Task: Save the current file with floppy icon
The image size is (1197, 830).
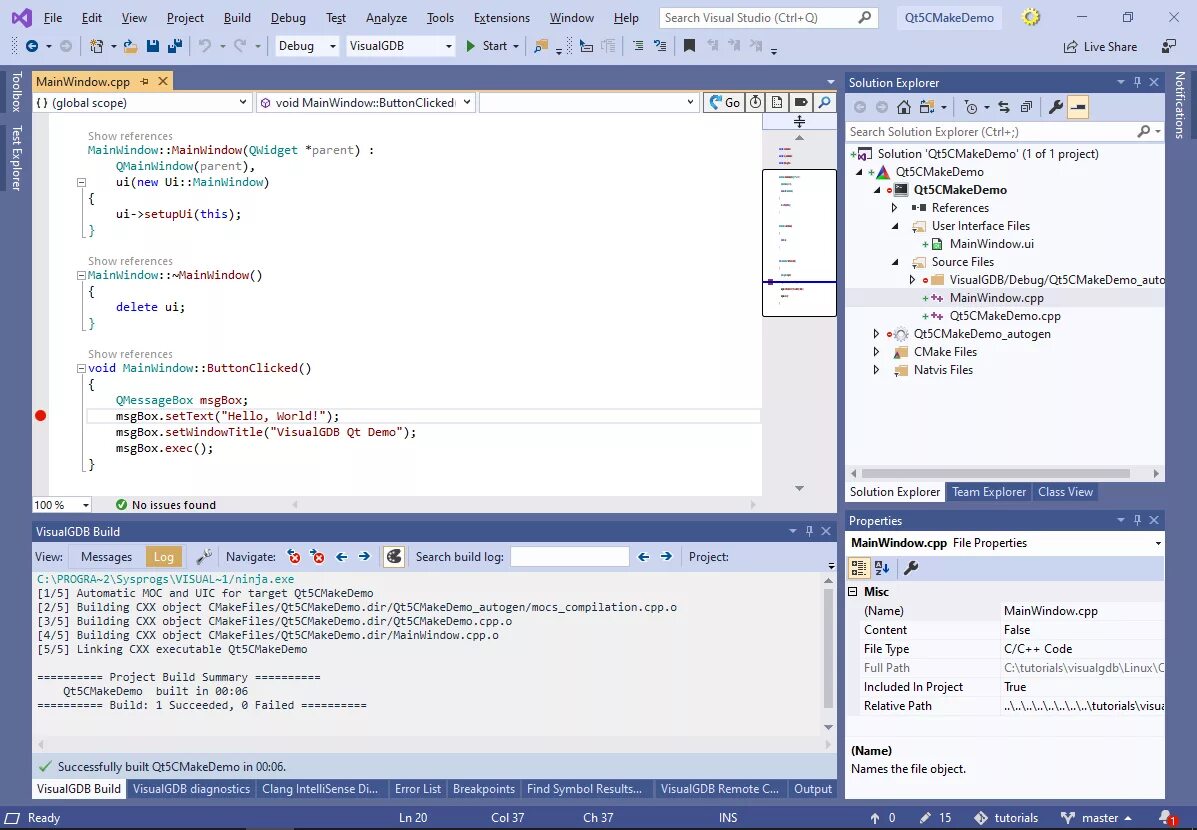Action: pyautogui.click(x=153, y=47)
